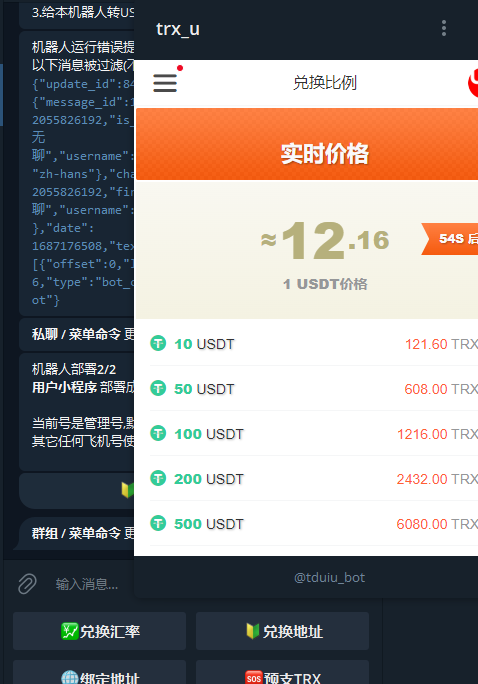Viewport: 478px width, 684px height.
Task: Open the three-dot options menu beside trx_u
Action: 444,28
